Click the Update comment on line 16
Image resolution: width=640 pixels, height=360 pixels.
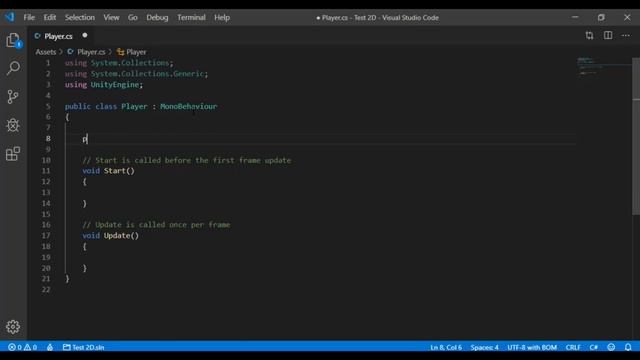[156, 224]
